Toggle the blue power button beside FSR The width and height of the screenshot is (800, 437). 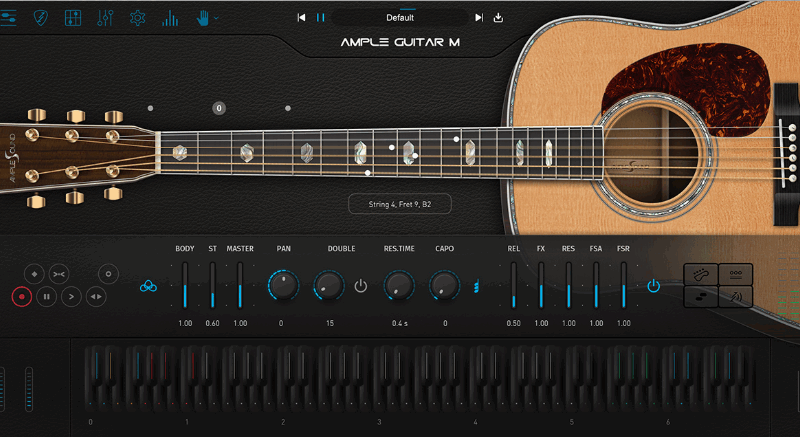click(x=654, y=286)
